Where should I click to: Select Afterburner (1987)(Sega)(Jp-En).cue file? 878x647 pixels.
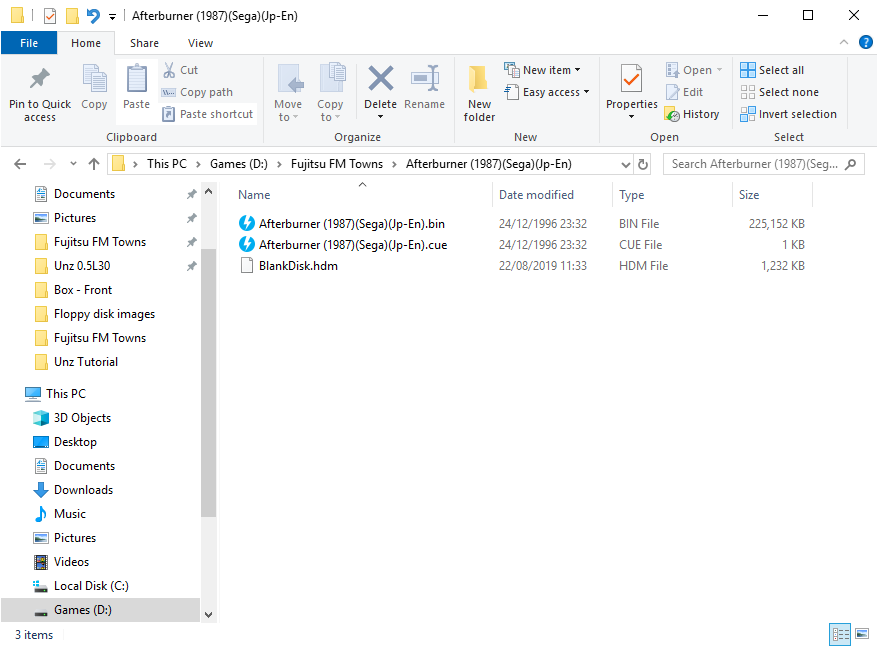click(353, 245)
